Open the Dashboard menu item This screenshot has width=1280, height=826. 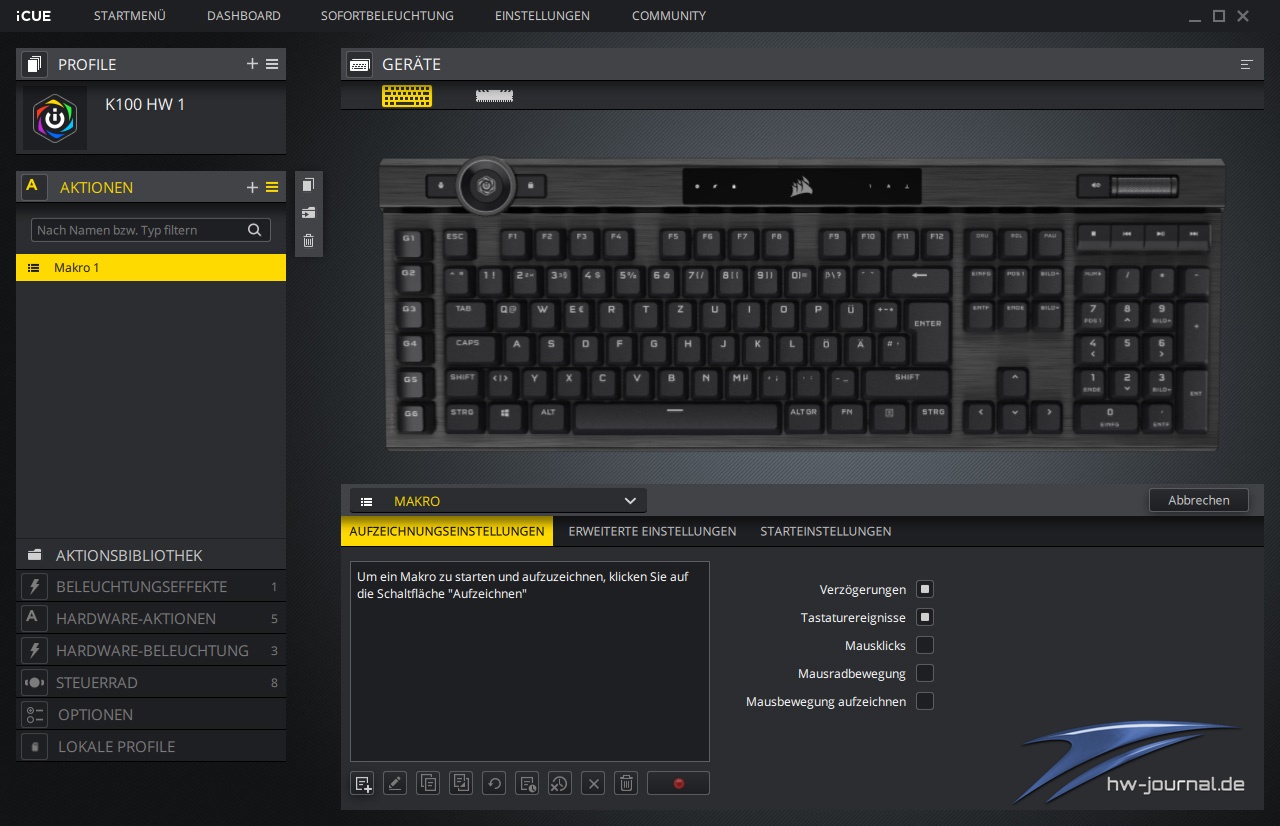click(243, 16)
